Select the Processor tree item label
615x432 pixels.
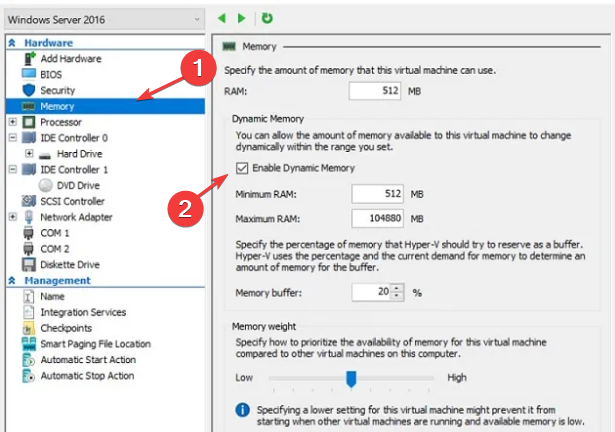61,122
